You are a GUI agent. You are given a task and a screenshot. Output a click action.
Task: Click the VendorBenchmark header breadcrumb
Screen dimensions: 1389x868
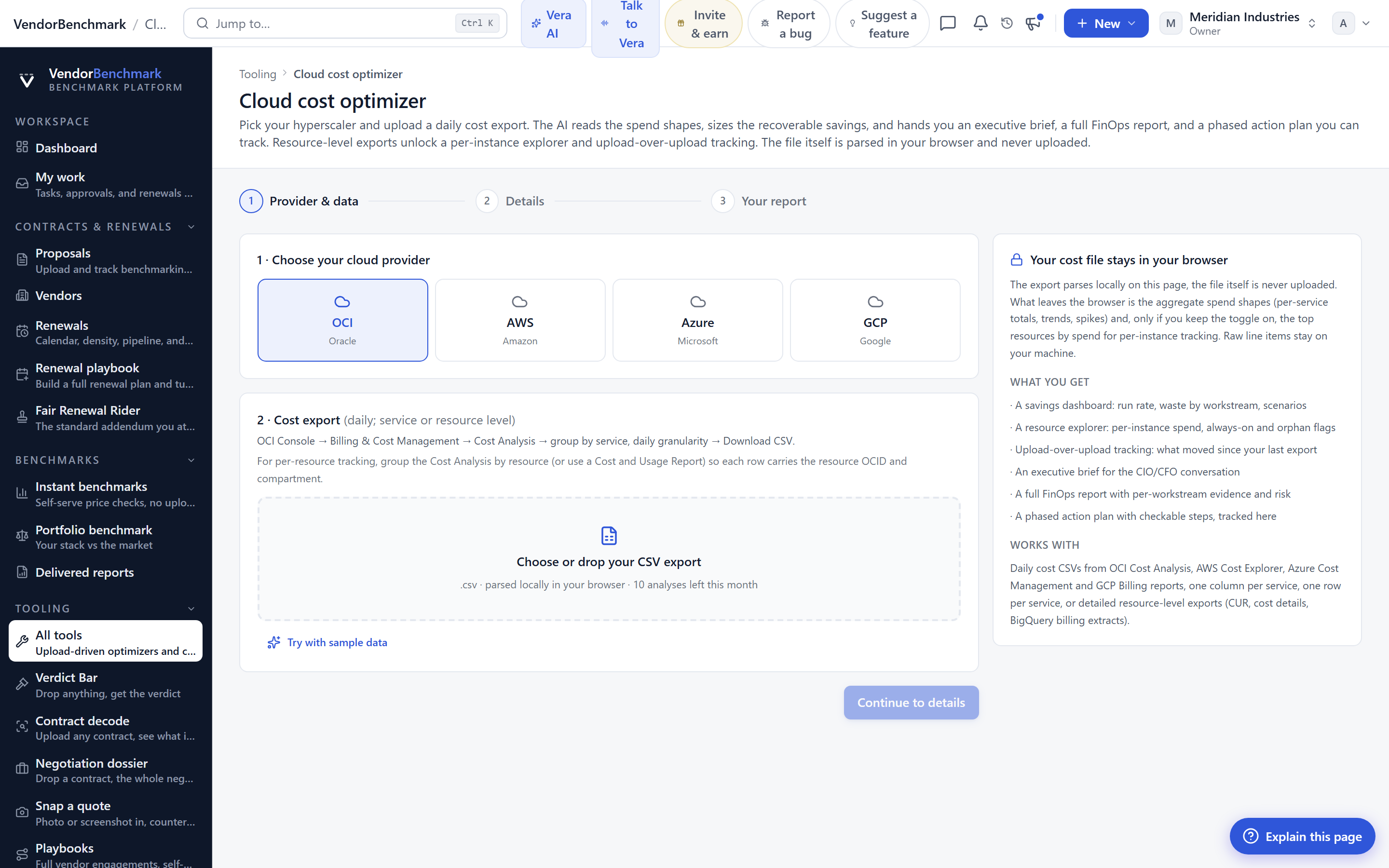click(x=69, y=24)
